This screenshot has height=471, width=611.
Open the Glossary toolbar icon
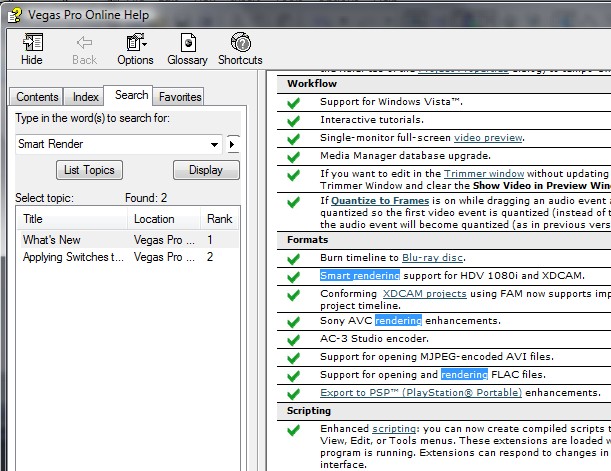pyautogui.click(x=187, y=49)
